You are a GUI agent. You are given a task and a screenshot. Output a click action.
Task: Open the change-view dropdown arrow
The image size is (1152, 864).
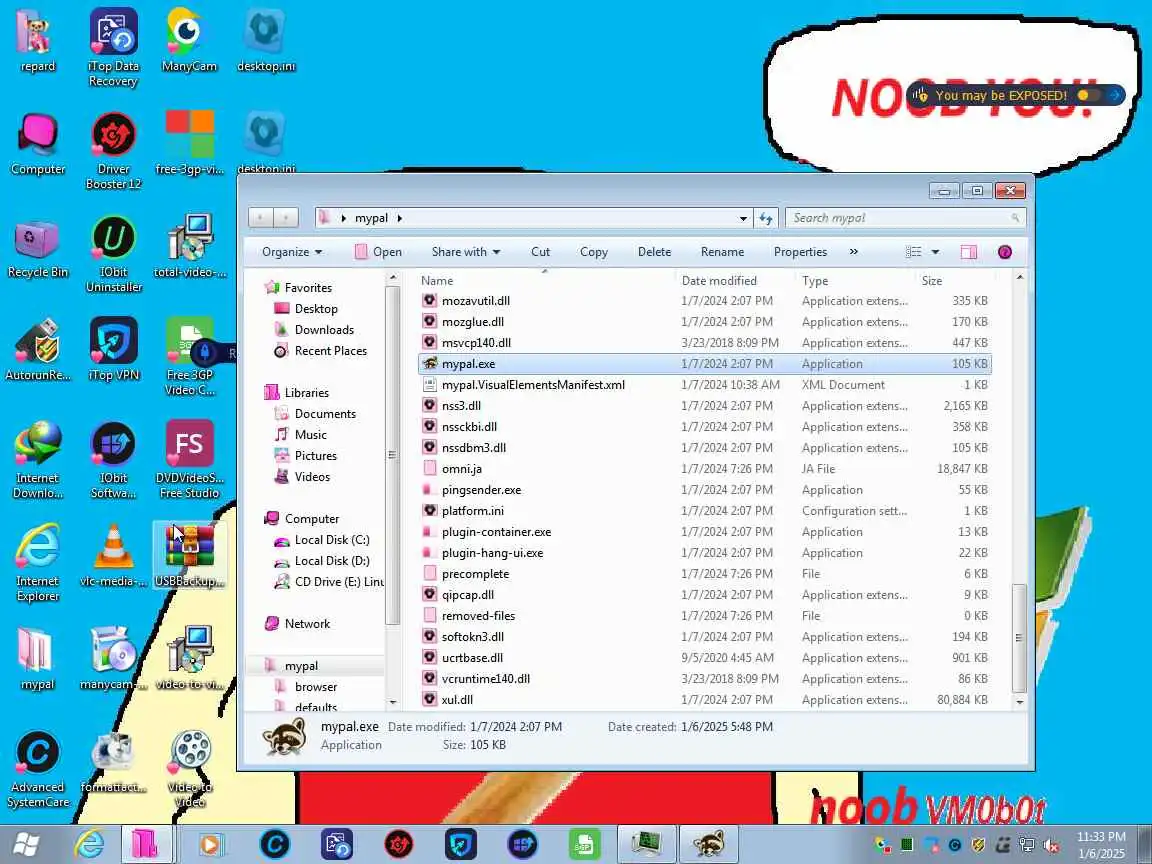click(935, 252)
